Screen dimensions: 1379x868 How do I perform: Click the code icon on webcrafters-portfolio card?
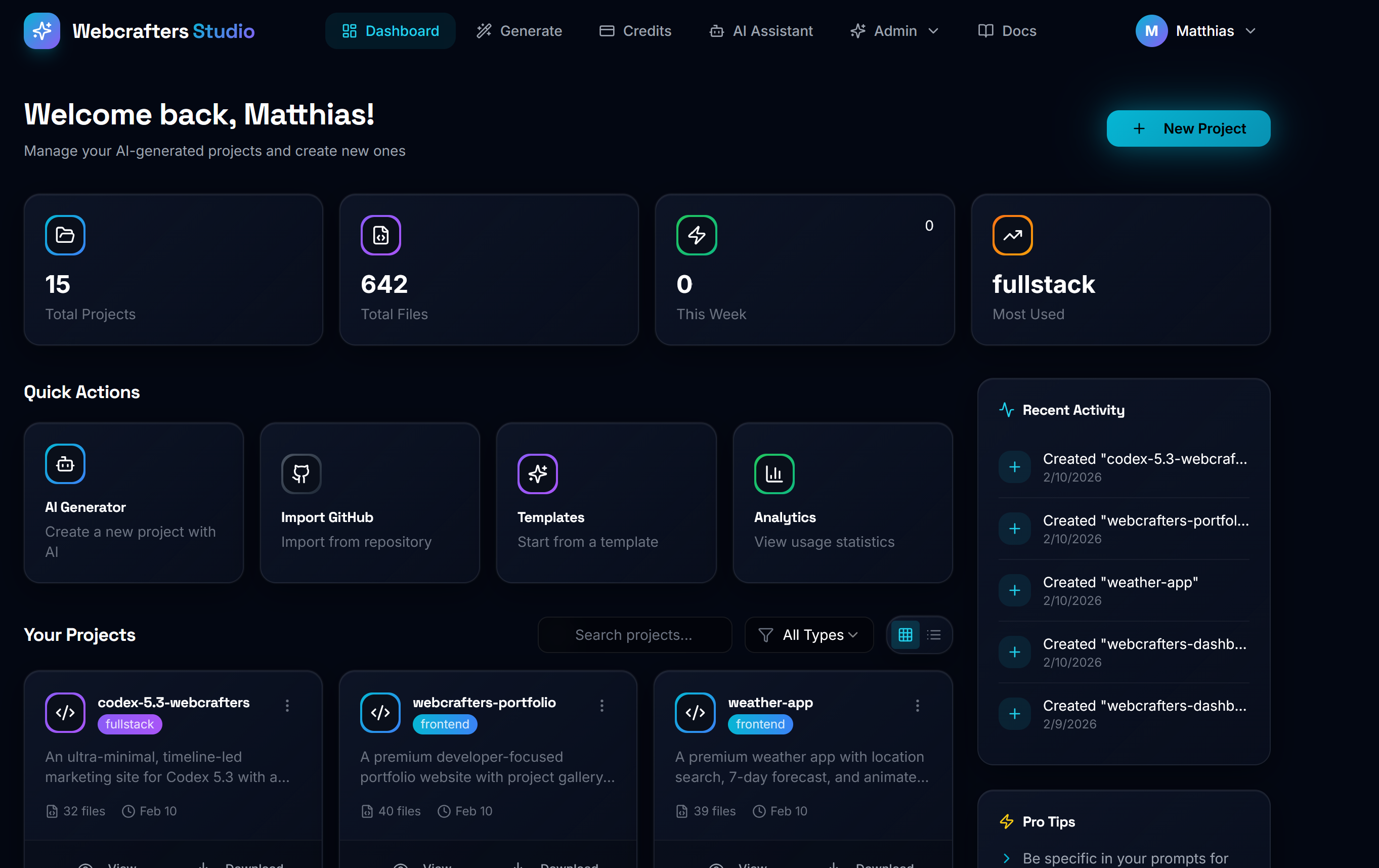pyautogui.click(x=380, y=712)
